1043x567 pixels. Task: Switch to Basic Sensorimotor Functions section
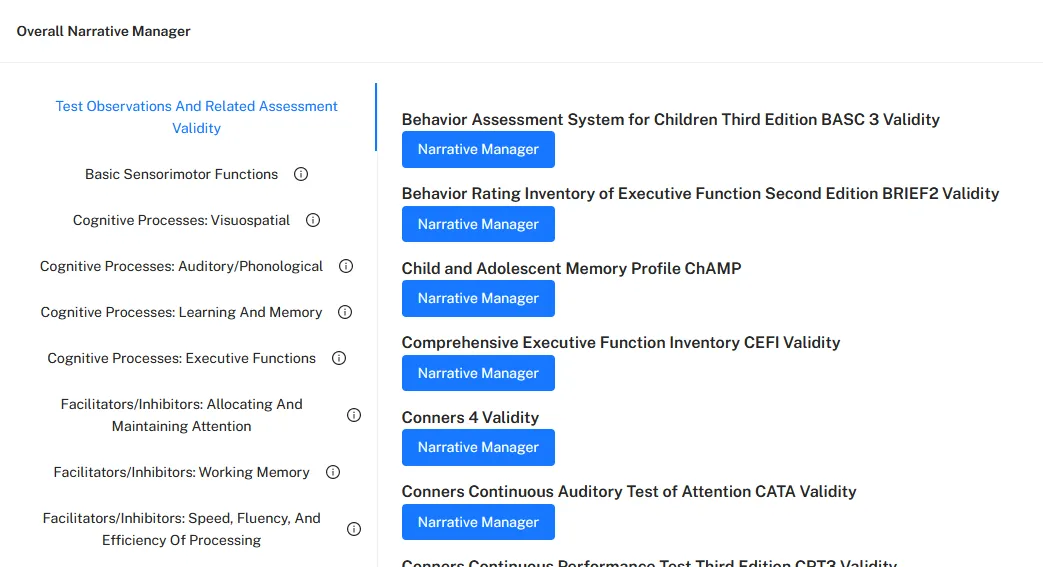[182, 174]
